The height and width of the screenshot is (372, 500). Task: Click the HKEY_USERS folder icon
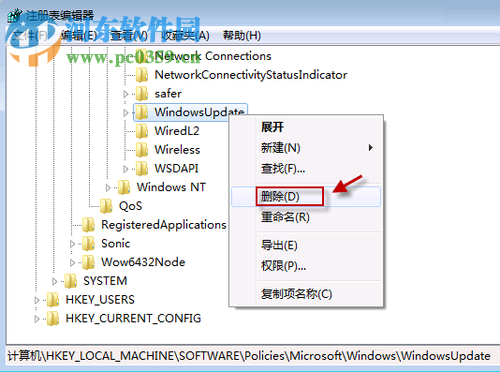point(53,300)
